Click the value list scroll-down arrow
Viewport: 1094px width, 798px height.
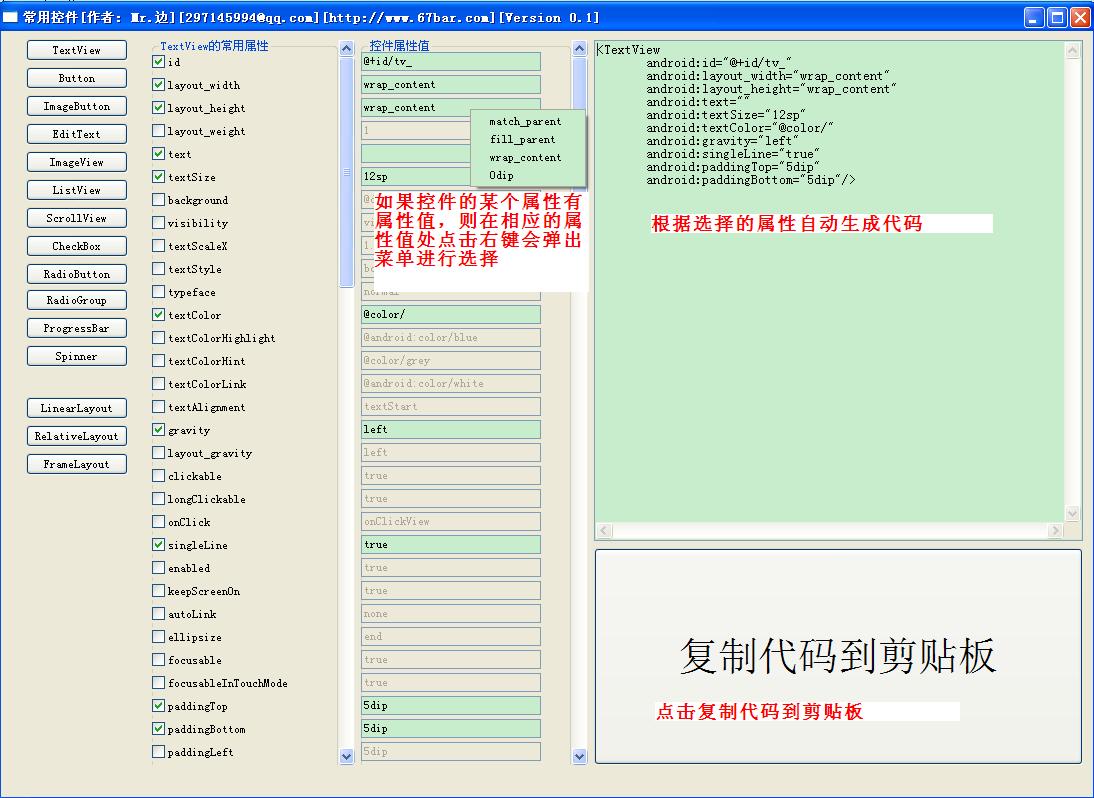579,756
